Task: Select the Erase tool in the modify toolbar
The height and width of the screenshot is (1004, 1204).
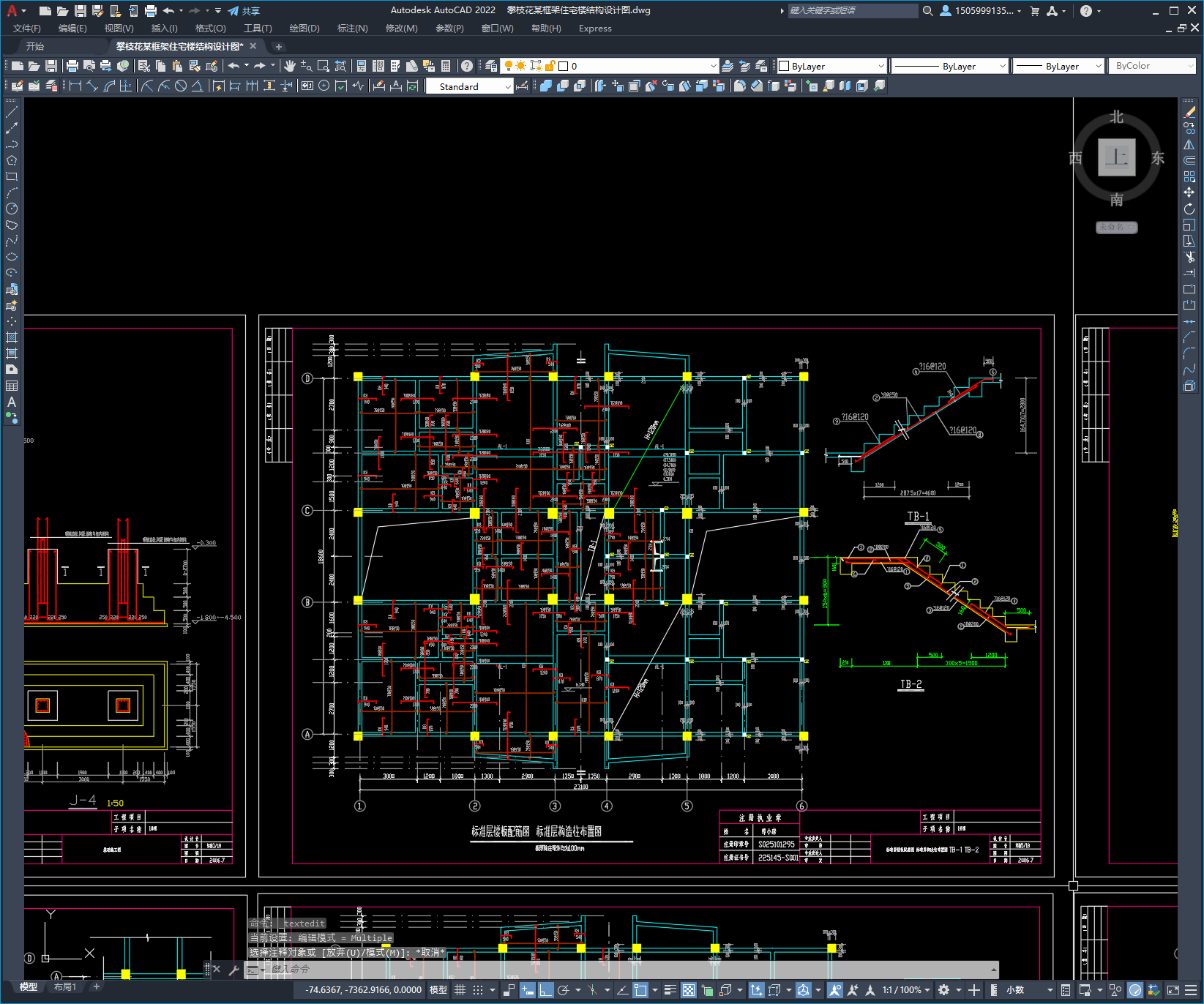Action: pos(1189,112)
